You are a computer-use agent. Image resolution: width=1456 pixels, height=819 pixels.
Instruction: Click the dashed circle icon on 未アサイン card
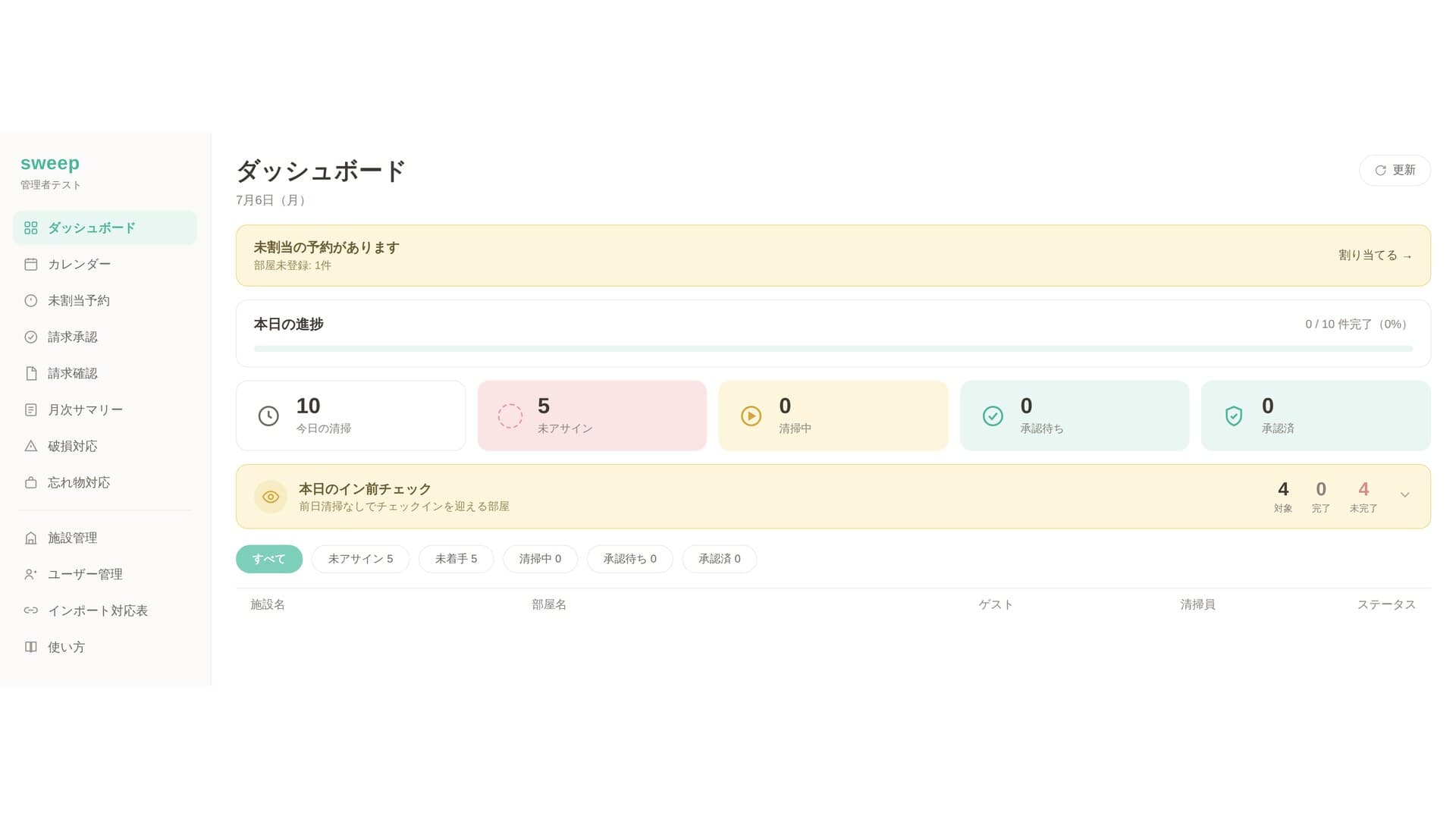point(510,416)
